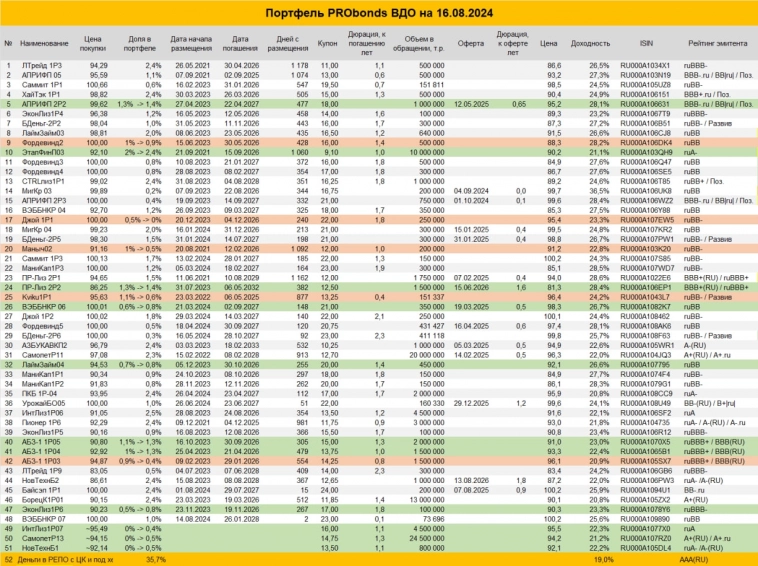758x566 pixels.
Task: Select the yield cell '36,5%'
Action: tap(599, 191)
